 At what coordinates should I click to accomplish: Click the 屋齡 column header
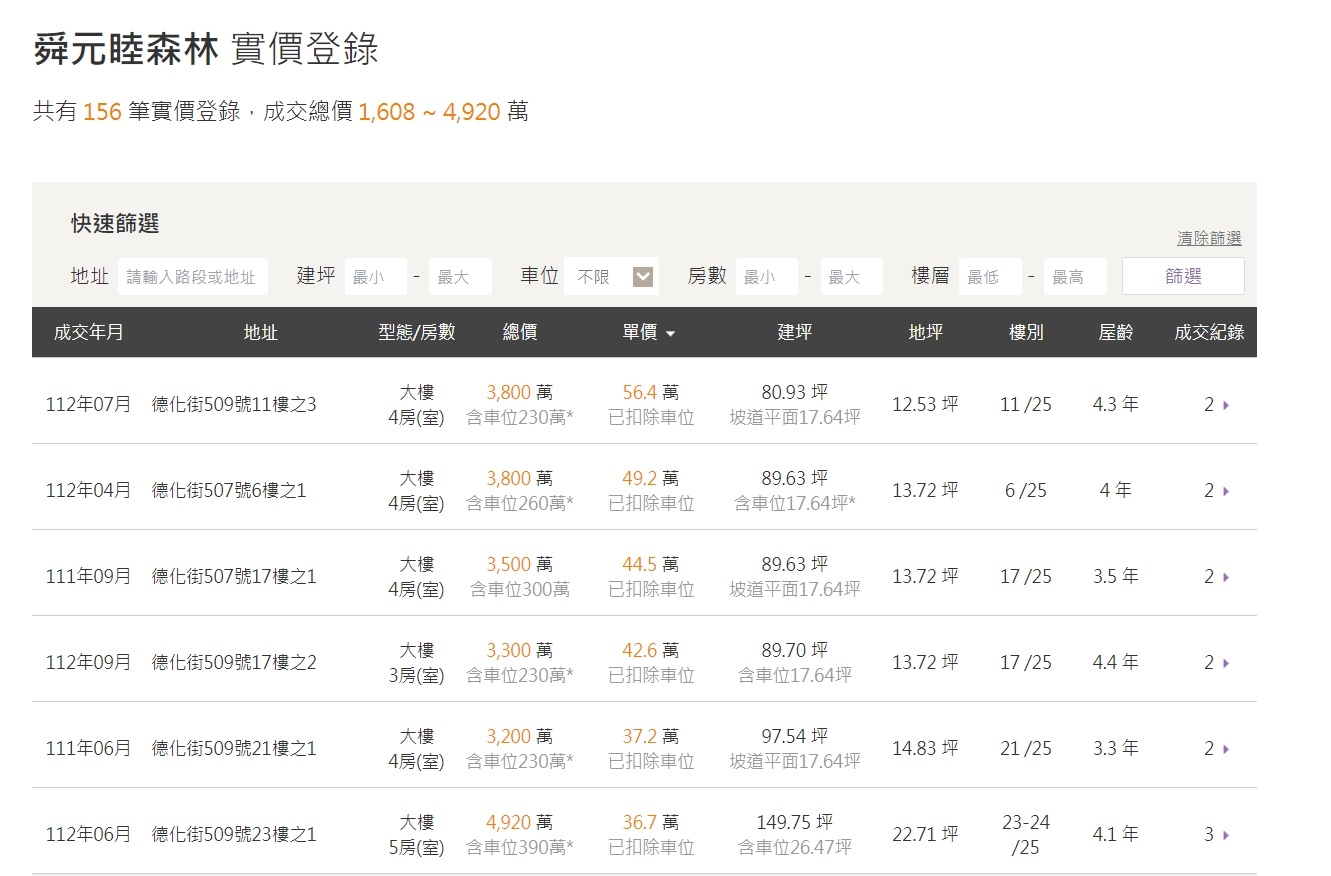[1113, 333]
